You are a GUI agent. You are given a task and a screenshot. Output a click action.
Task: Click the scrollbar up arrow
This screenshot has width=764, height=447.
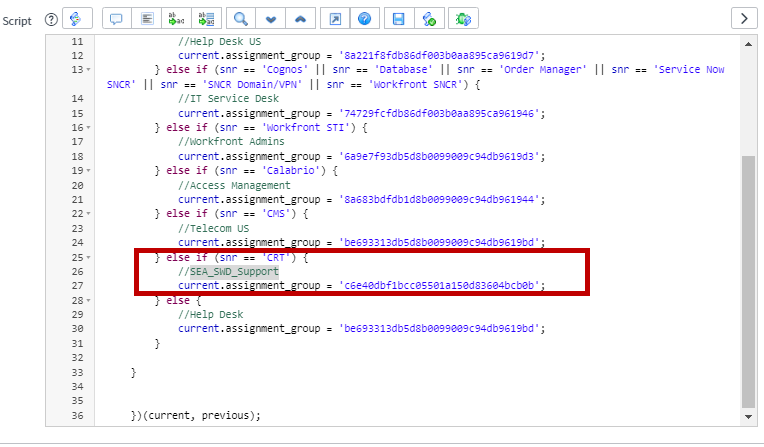(x=748, y=44)
